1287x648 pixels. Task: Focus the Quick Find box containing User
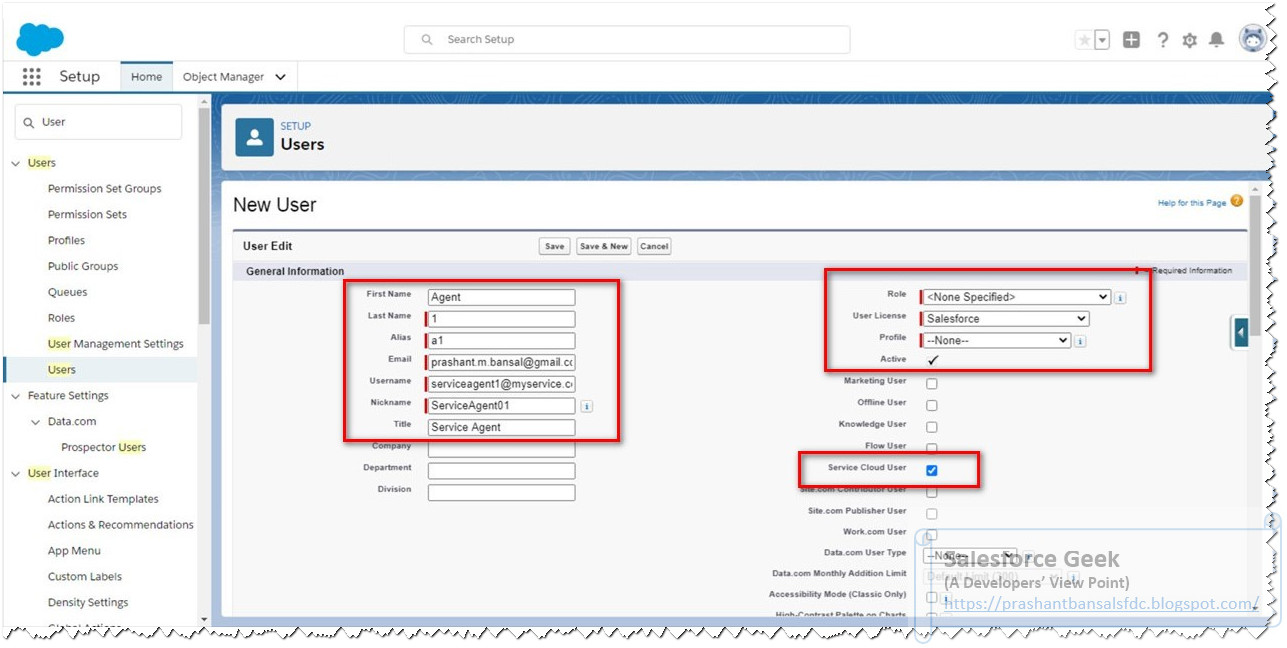point(98,122)
